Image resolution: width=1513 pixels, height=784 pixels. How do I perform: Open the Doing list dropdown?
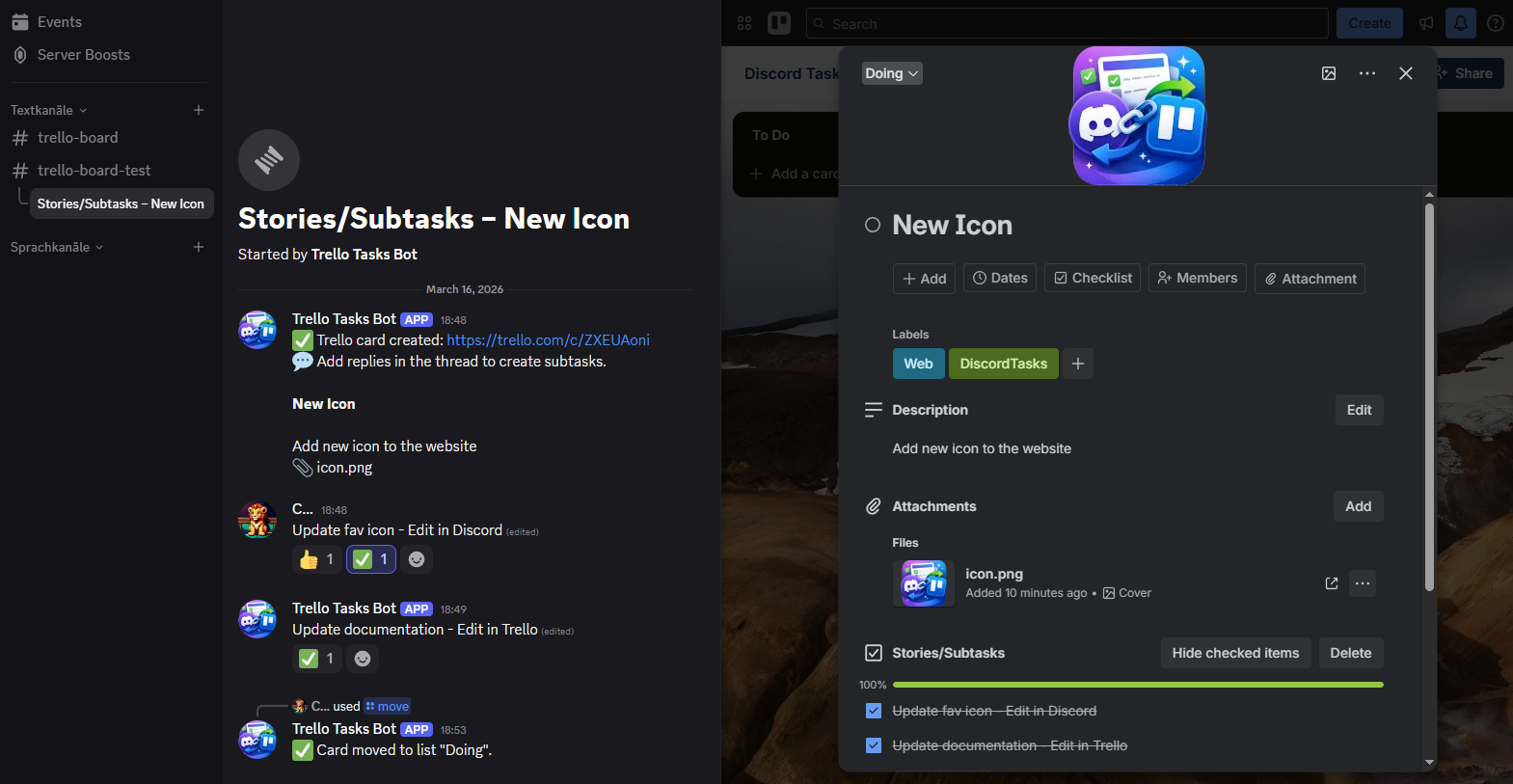(892, 73)
